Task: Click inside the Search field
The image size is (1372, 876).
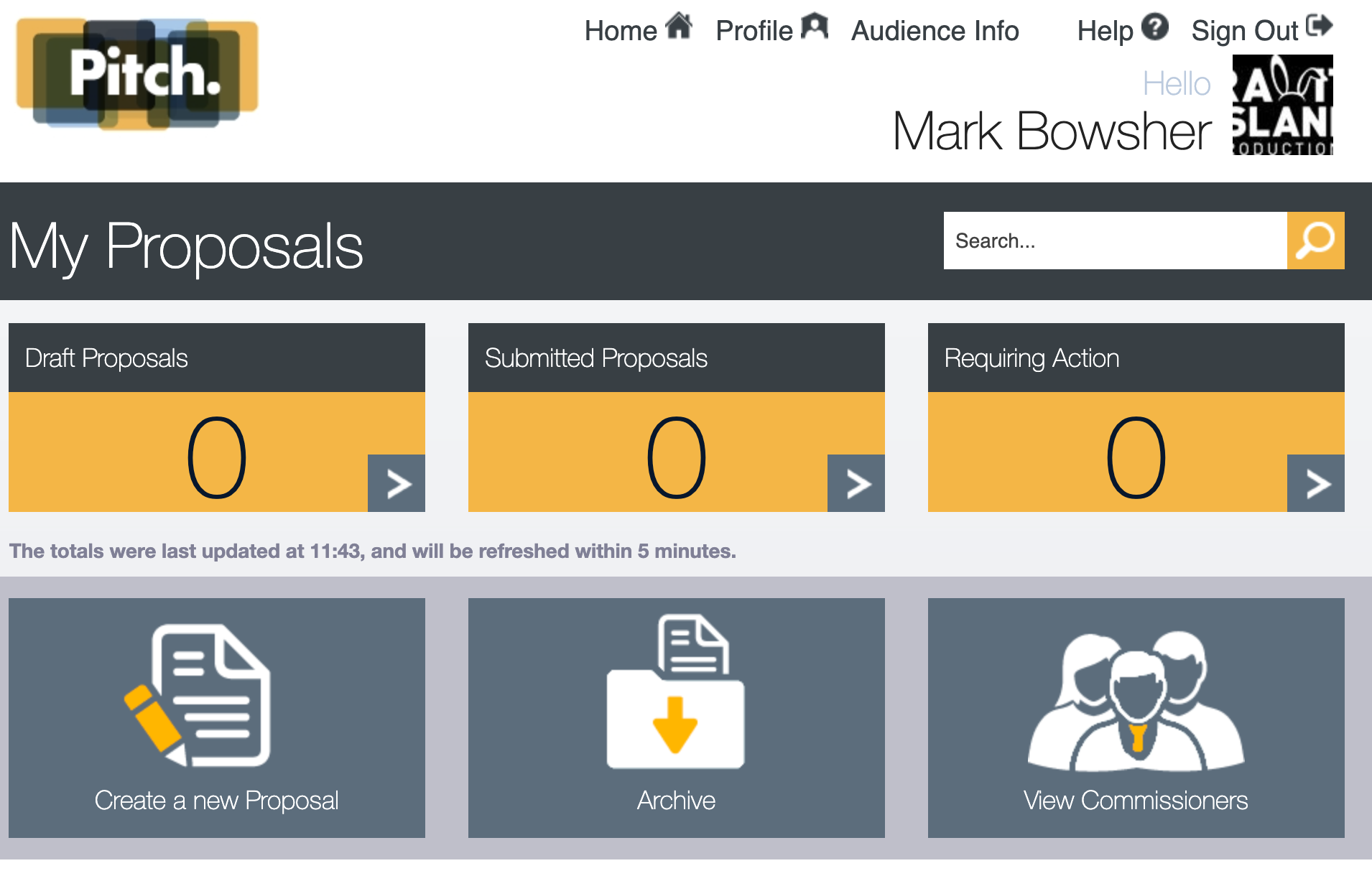Action: point(1077,241)
